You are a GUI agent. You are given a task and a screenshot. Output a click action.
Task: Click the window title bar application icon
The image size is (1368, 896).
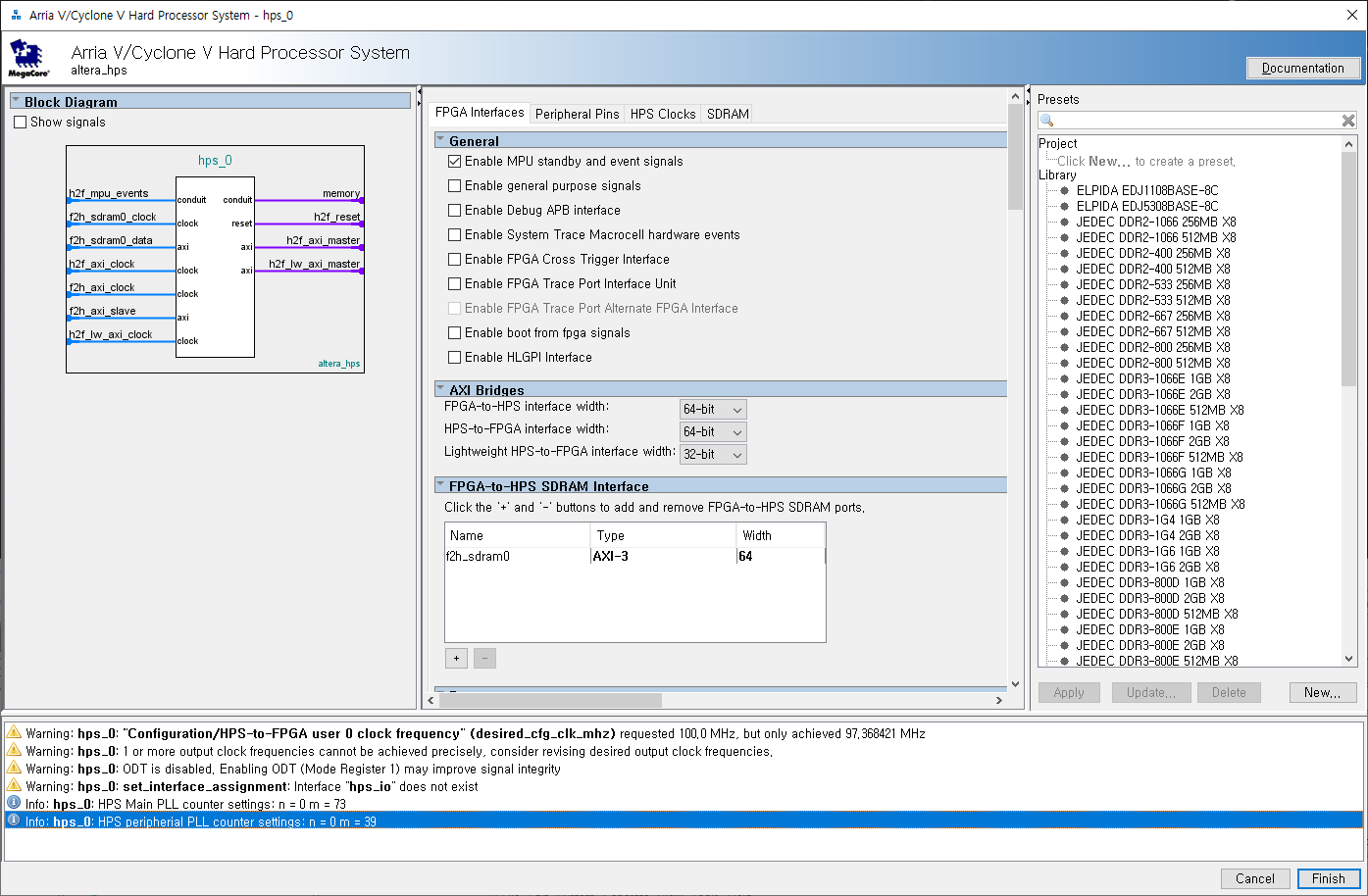(16, 15)
